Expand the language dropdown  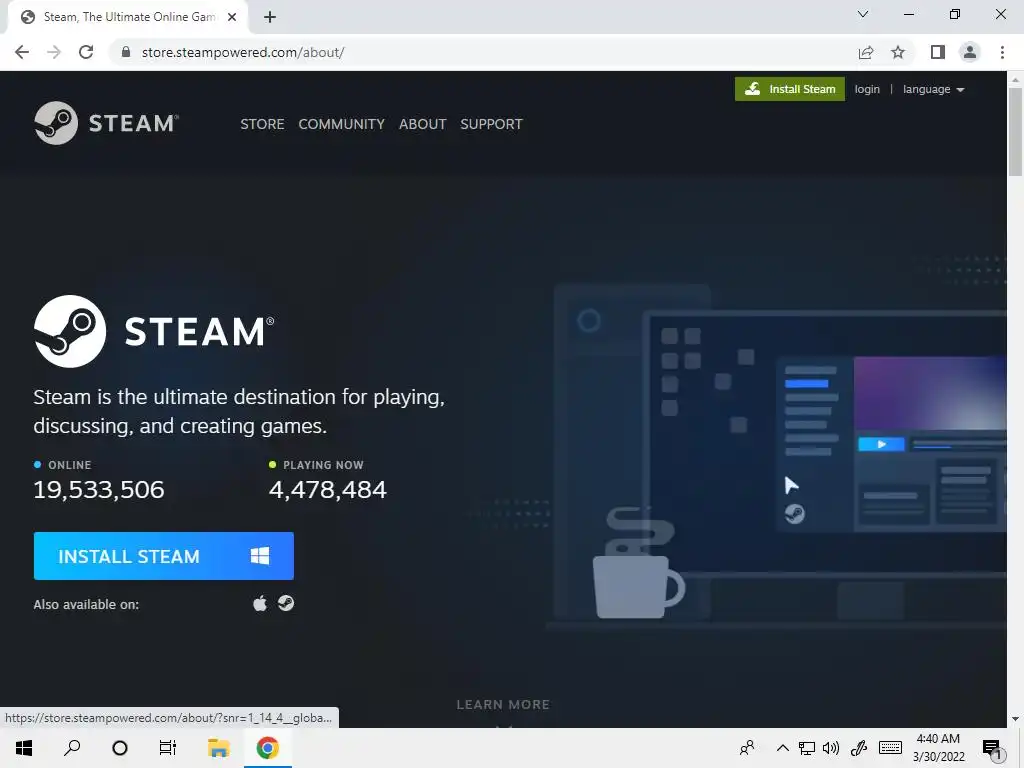(x=933, y=89)
